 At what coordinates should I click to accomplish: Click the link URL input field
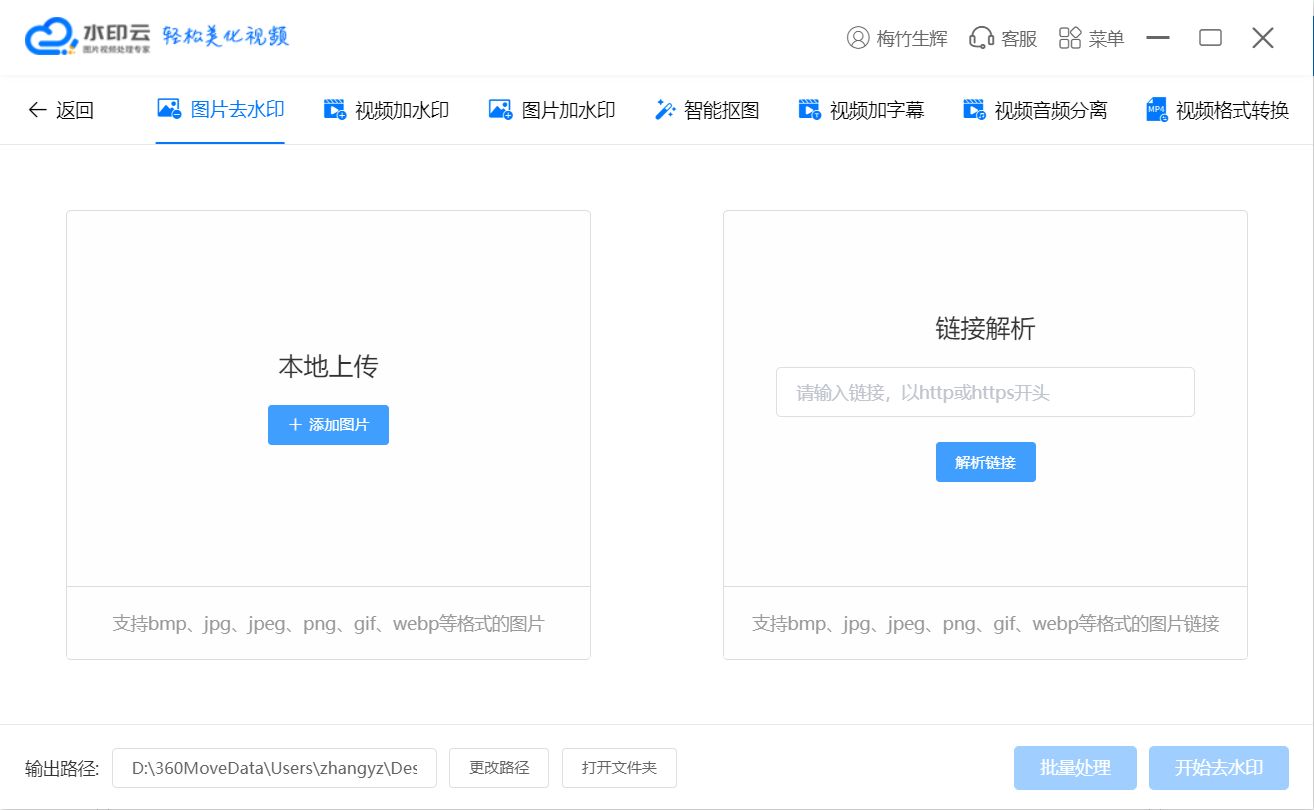[984, 392]
